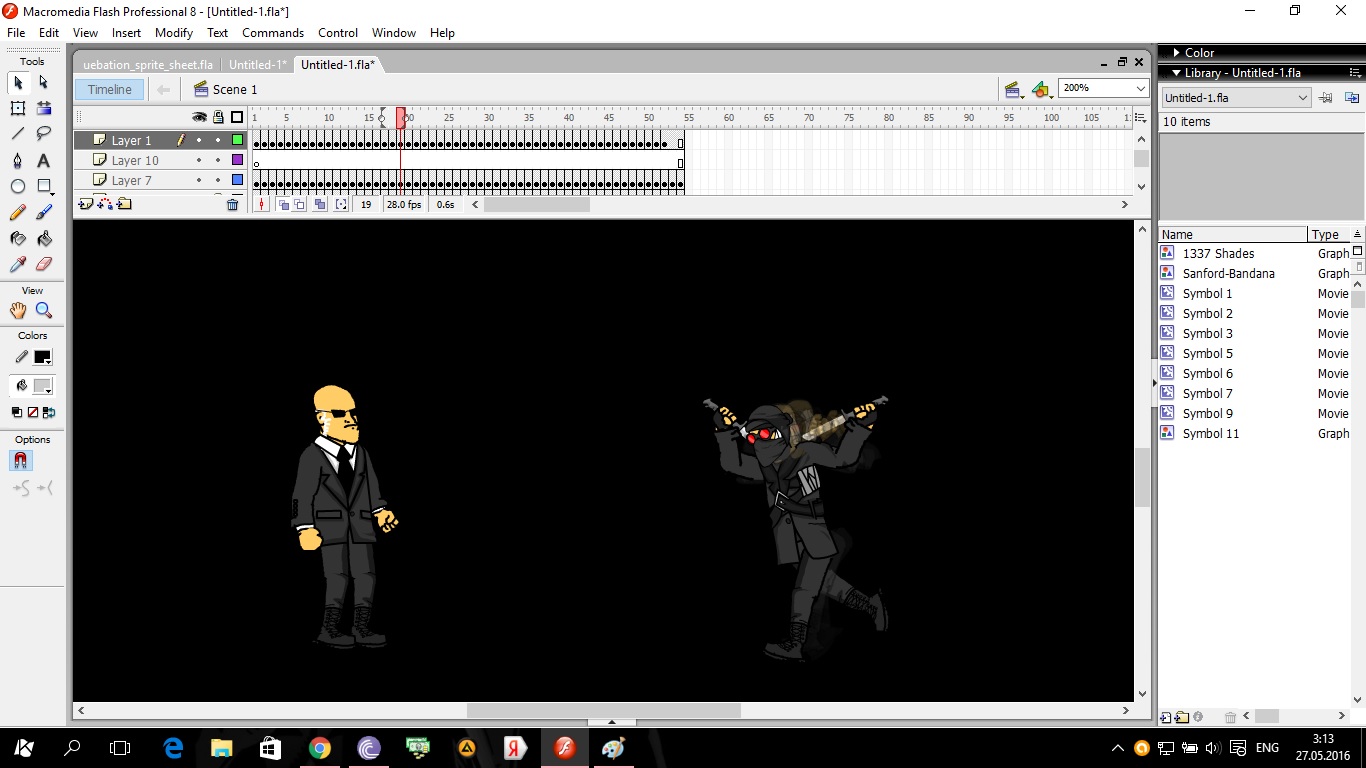Open the Edit Symbols dropdown
Screen dimensions: 1366x768
tap(1041, 89)
